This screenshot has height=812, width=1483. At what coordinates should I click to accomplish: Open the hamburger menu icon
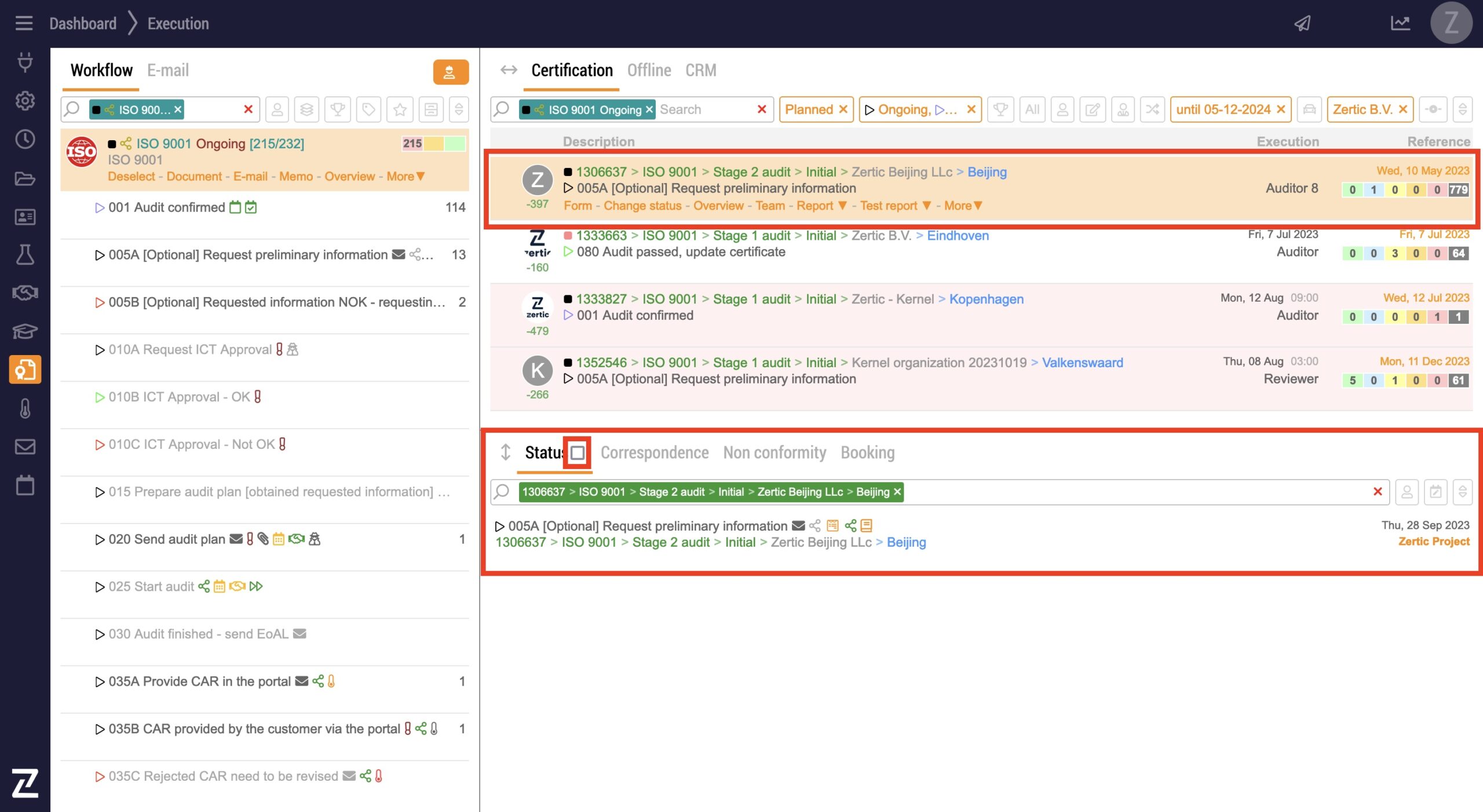pyautogui.click(x=24, y=23)
